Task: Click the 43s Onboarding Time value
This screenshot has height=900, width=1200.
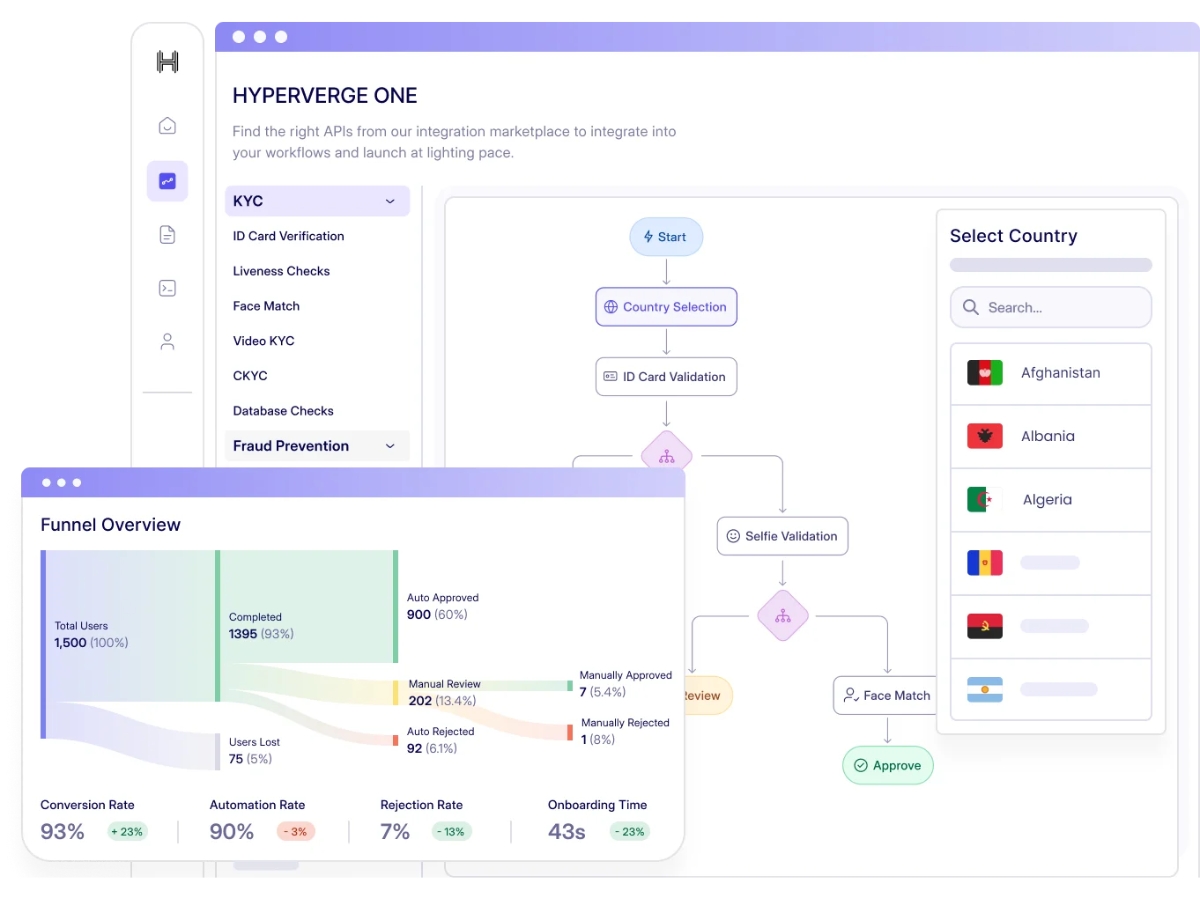Action: pyautogui.click(x=567, y=831)
